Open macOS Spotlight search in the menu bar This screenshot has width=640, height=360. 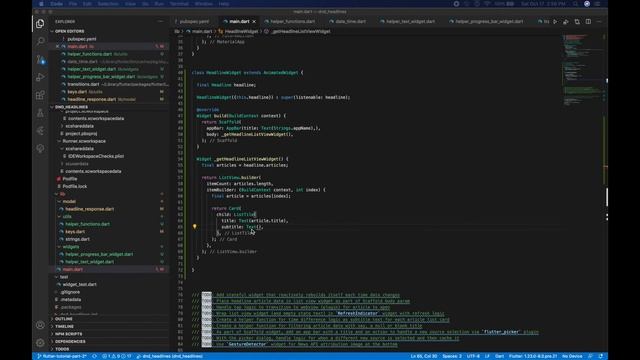[x=575, y=4]
